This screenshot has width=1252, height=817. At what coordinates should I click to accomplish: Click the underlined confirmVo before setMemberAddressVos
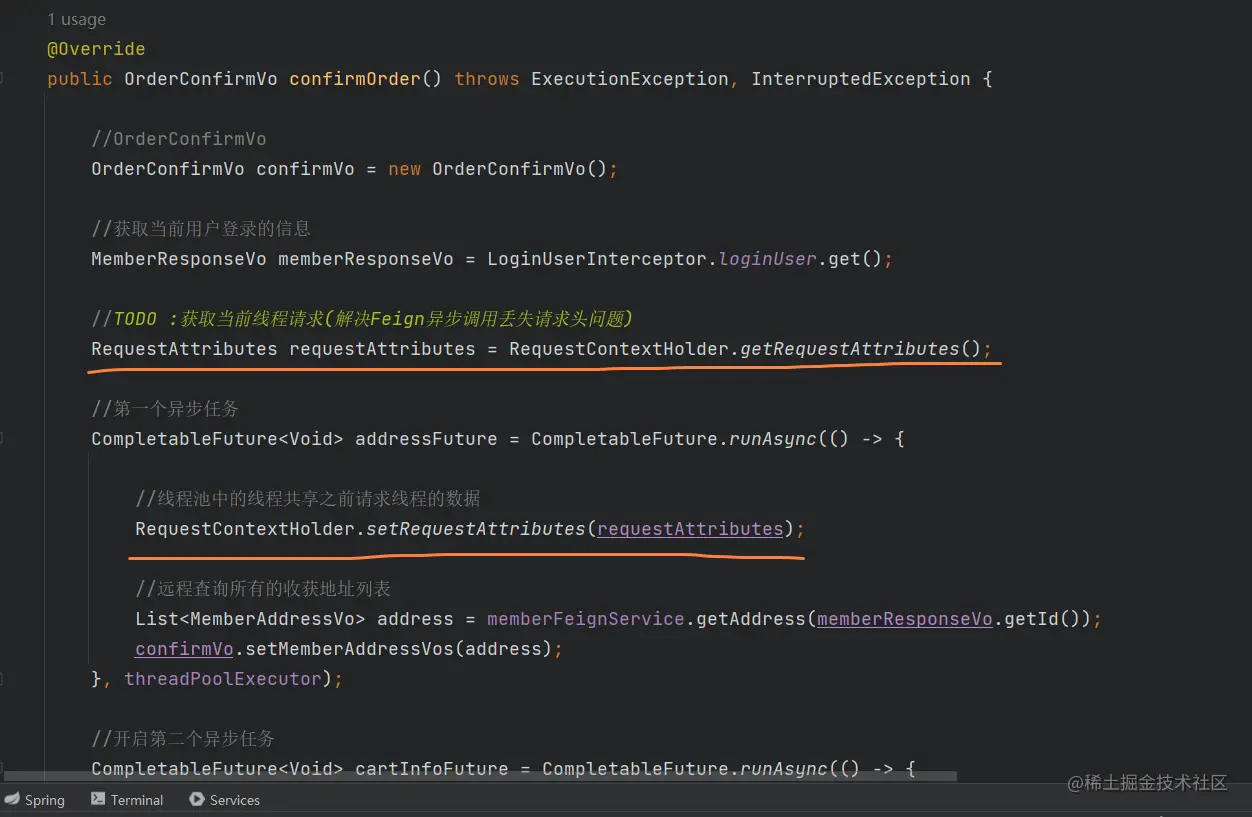point(184,649)
